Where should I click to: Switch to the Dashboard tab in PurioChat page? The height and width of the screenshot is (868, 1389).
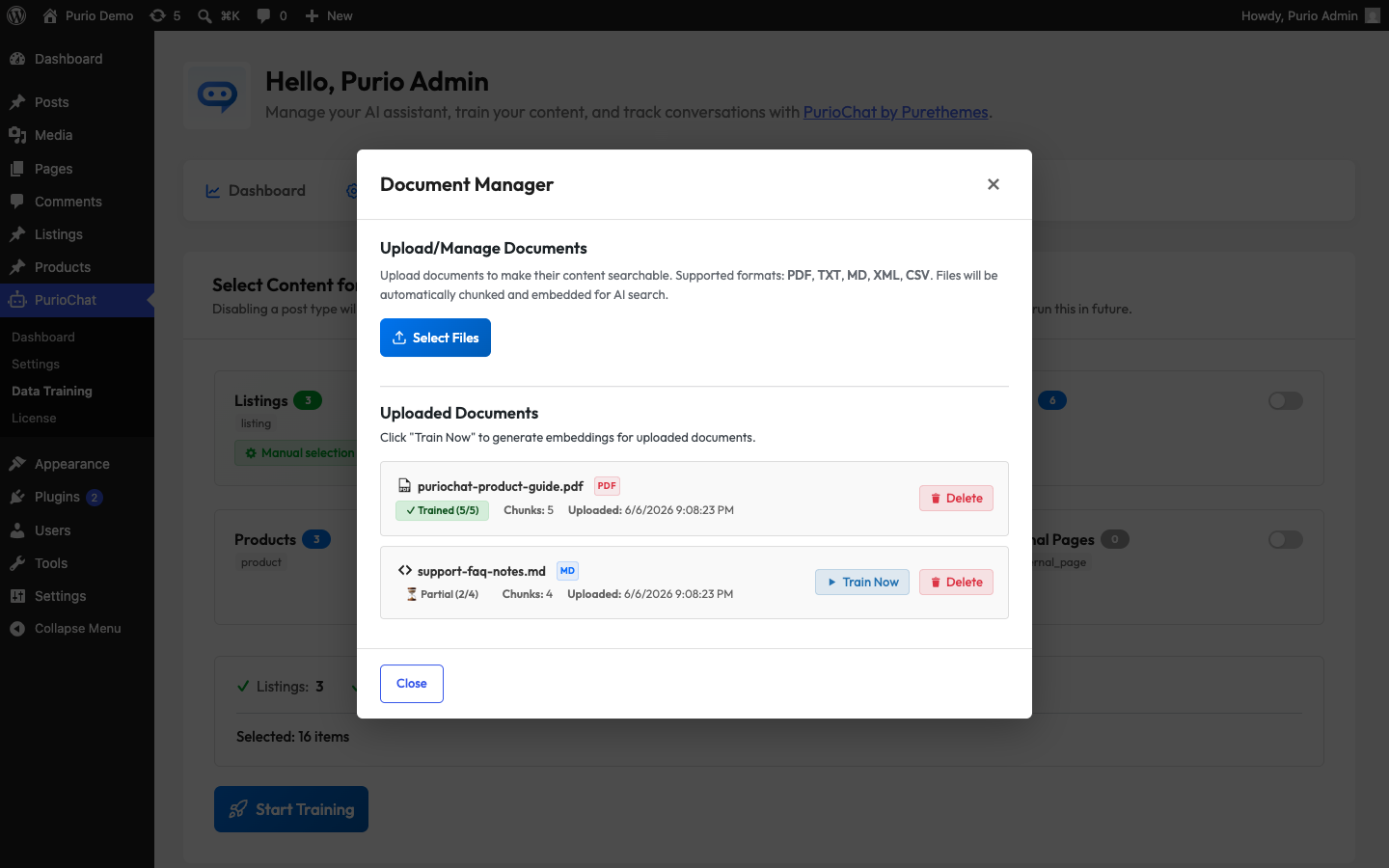pyautogui.click(x=256, y=191)
